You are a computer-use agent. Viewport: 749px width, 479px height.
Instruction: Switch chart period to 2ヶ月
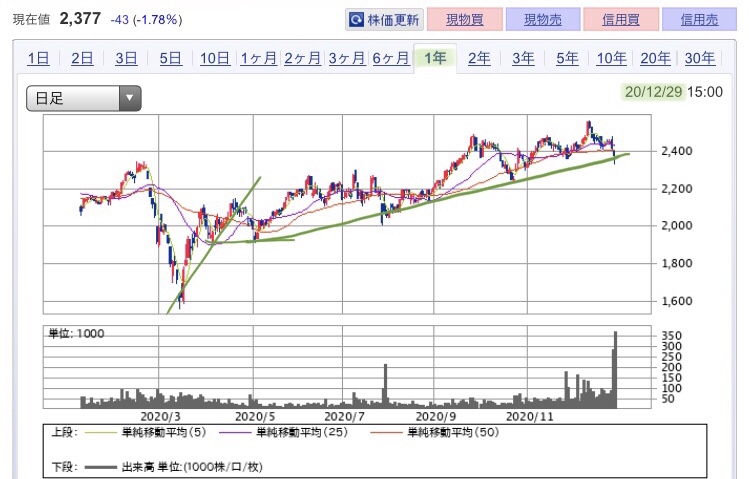[302, 58]
